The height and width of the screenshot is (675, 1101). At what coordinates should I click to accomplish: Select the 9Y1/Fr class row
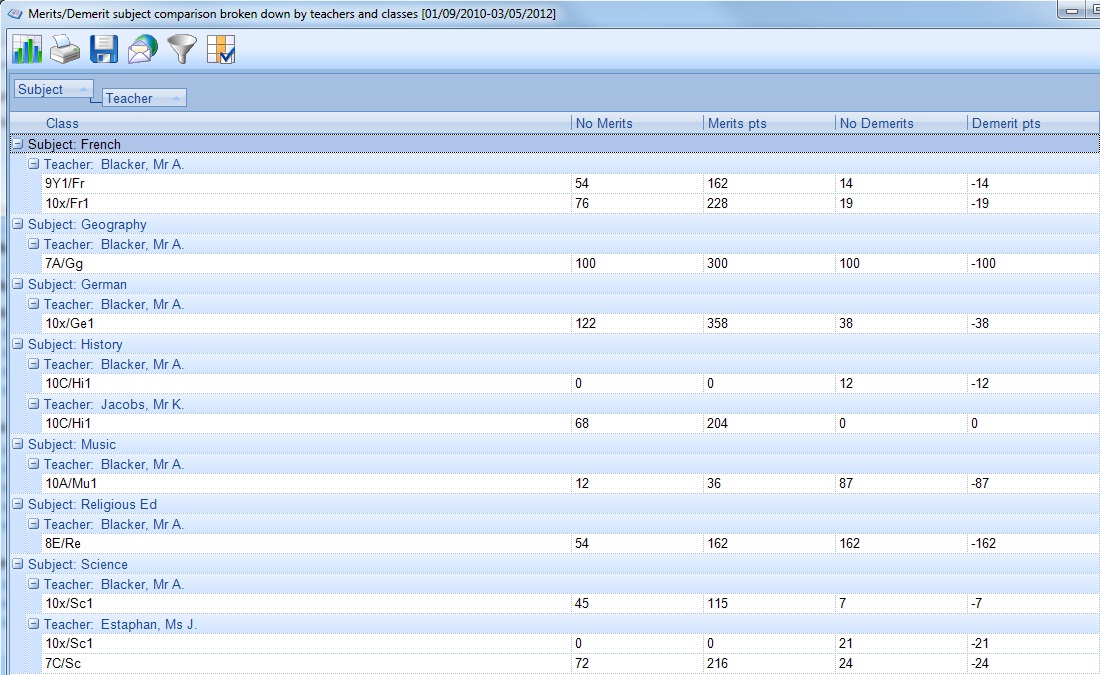click(x=570, y=183)
